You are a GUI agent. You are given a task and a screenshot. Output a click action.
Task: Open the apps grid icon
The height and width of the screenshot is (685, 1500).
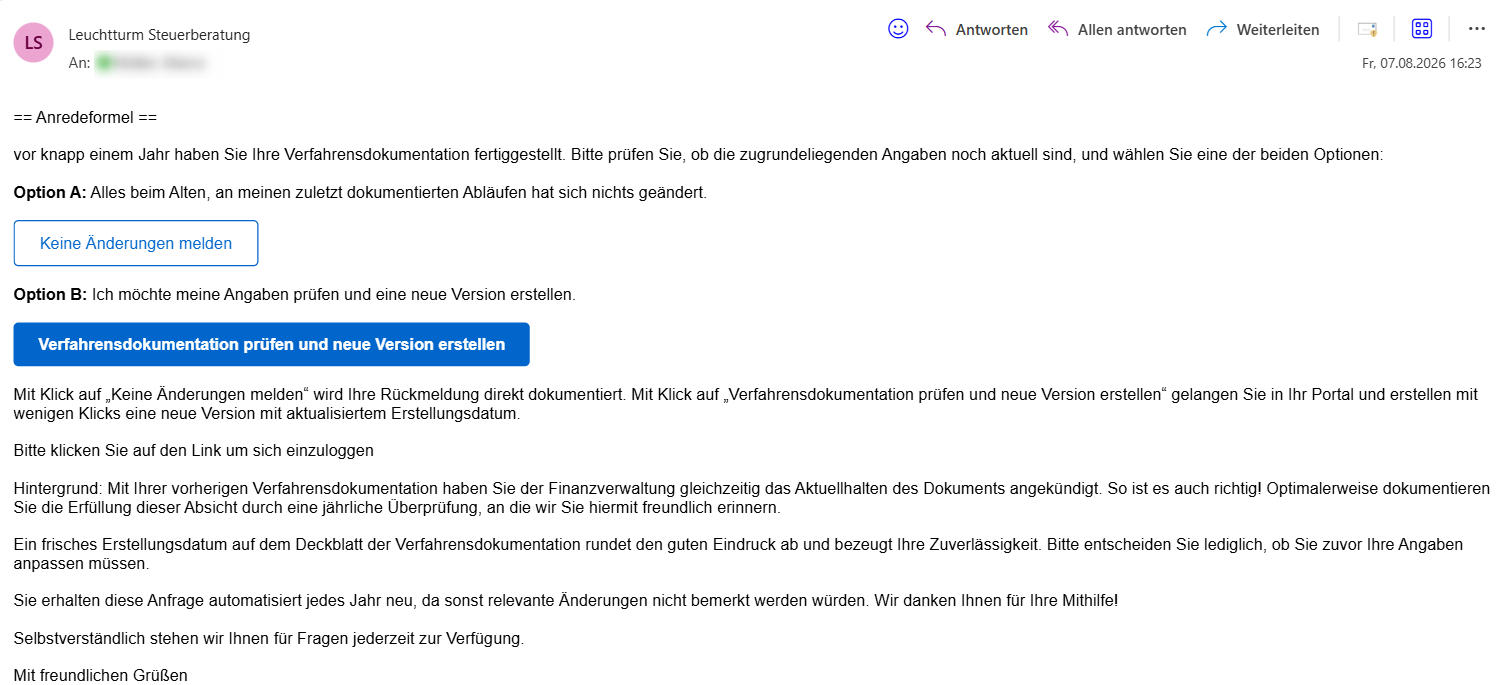coord(1422,29)
